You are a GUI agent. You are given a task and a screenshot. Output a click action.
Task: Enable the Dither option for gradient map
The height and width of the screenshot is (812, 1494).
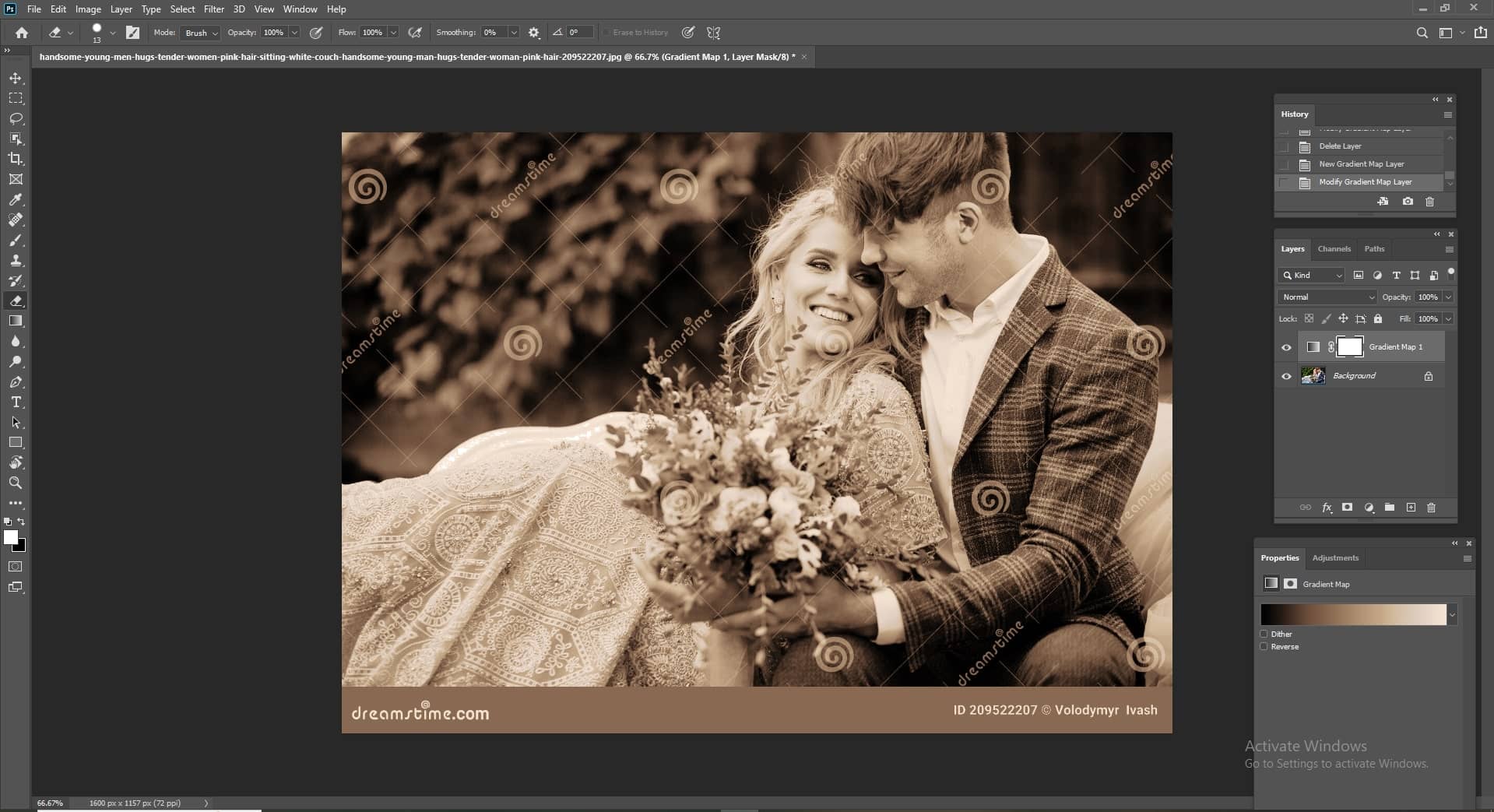click(1264, 634)
